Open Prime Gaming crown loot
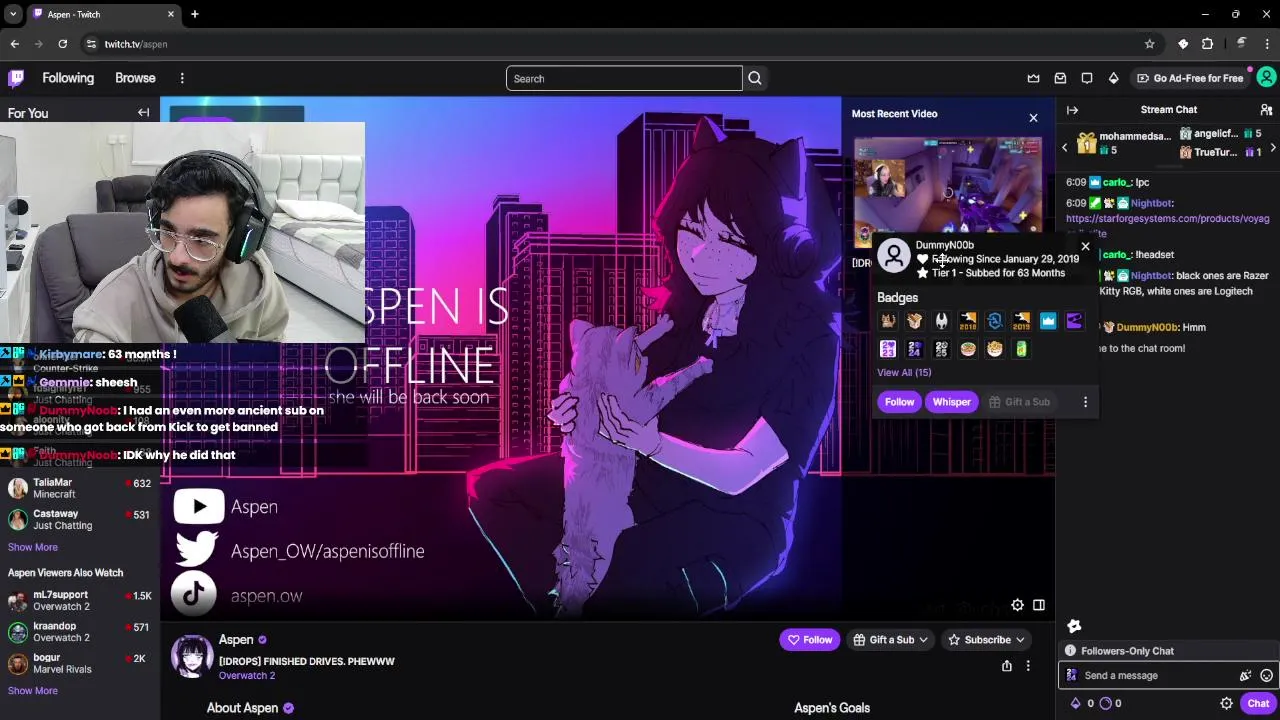Viewport: 1280px width, 720px height. 1033,78
